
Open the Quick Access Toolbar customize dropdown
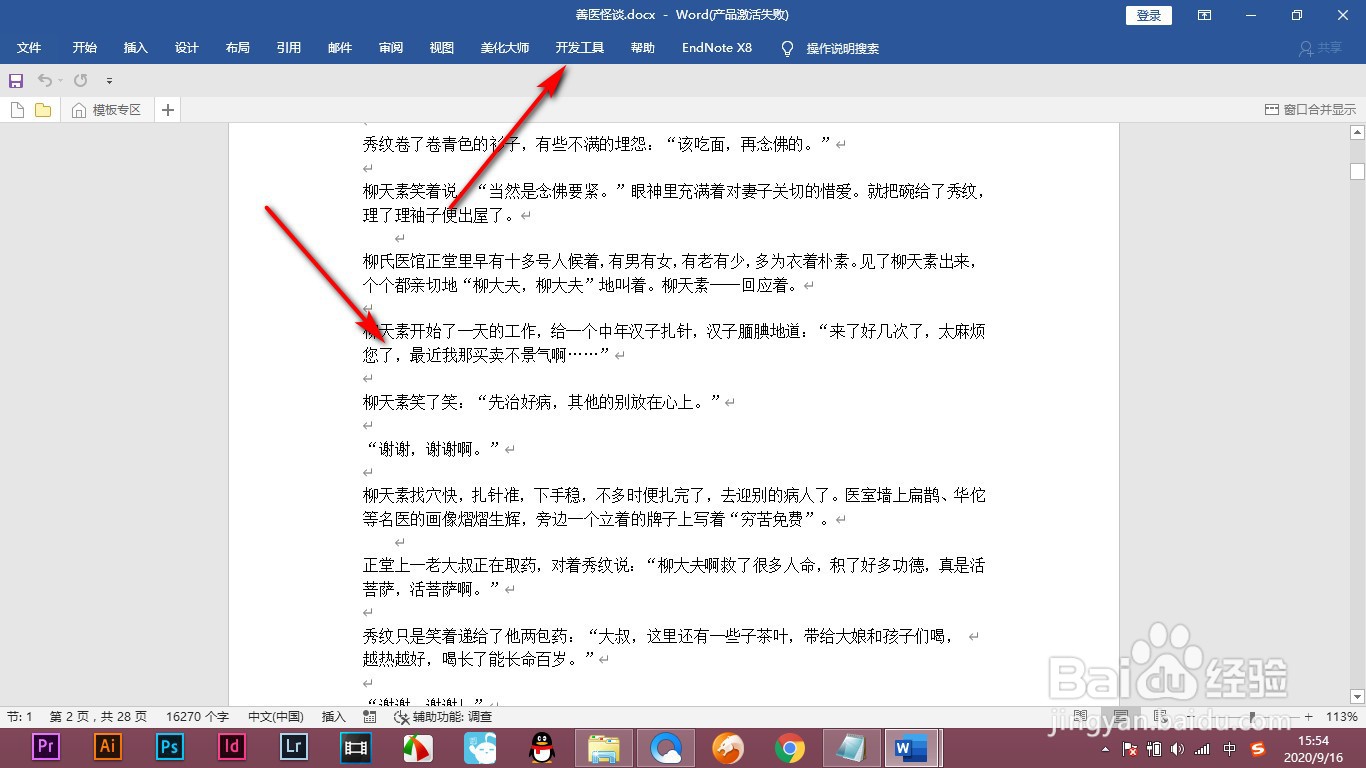pos(110,81)
